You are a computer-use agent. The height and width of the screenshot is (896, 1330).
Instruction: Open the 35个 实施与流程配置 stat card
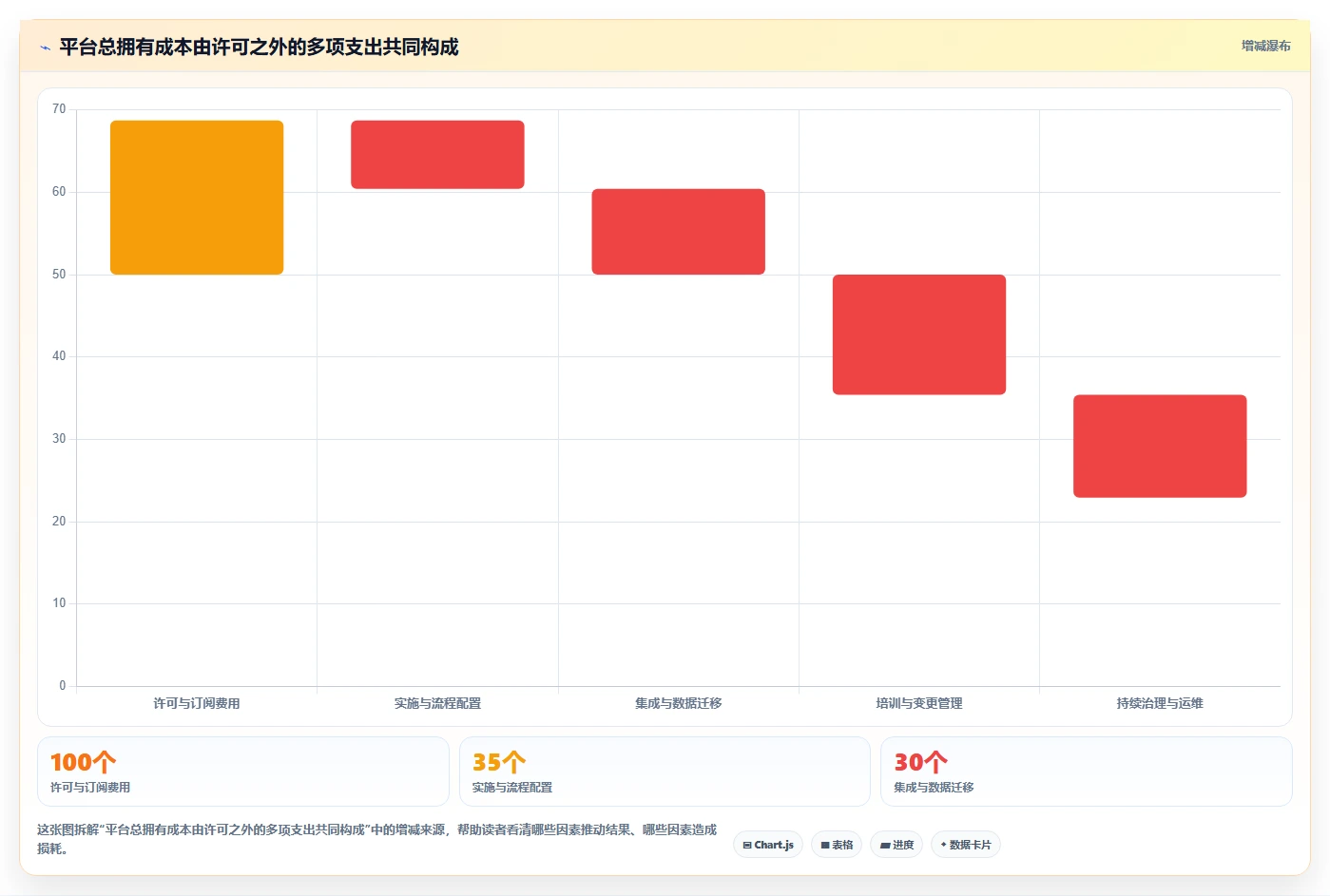point(665,772)
